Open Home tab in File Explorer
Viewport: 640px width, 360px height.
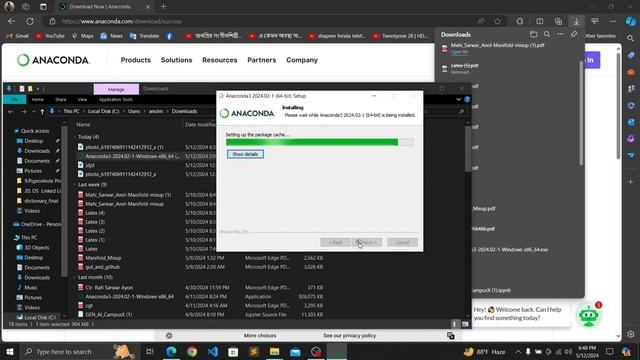[38, 99]
